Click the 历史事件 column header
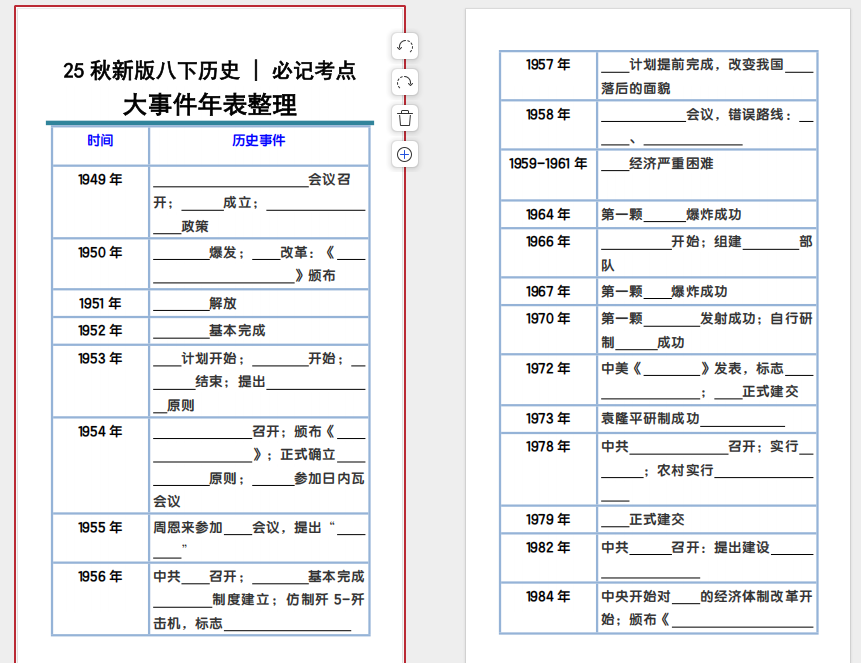861x663 pixels. pos(259,141)
